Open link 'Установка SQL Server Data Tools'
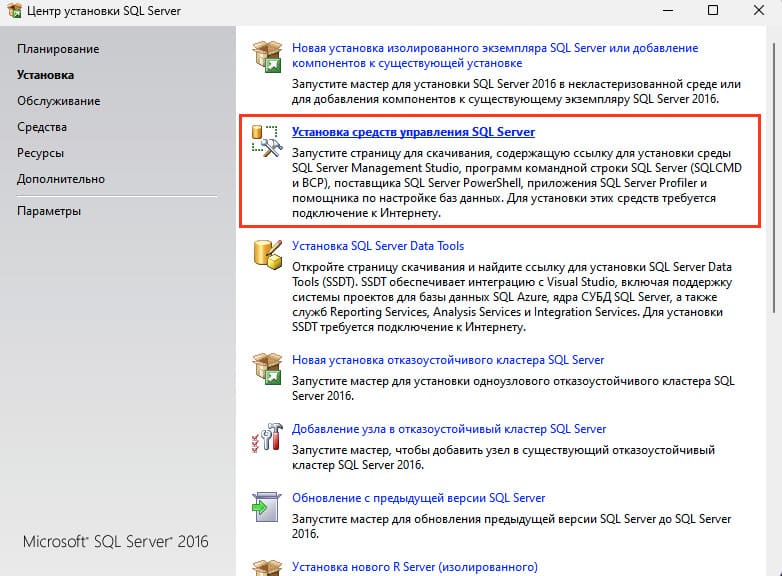 click(378, 246)
